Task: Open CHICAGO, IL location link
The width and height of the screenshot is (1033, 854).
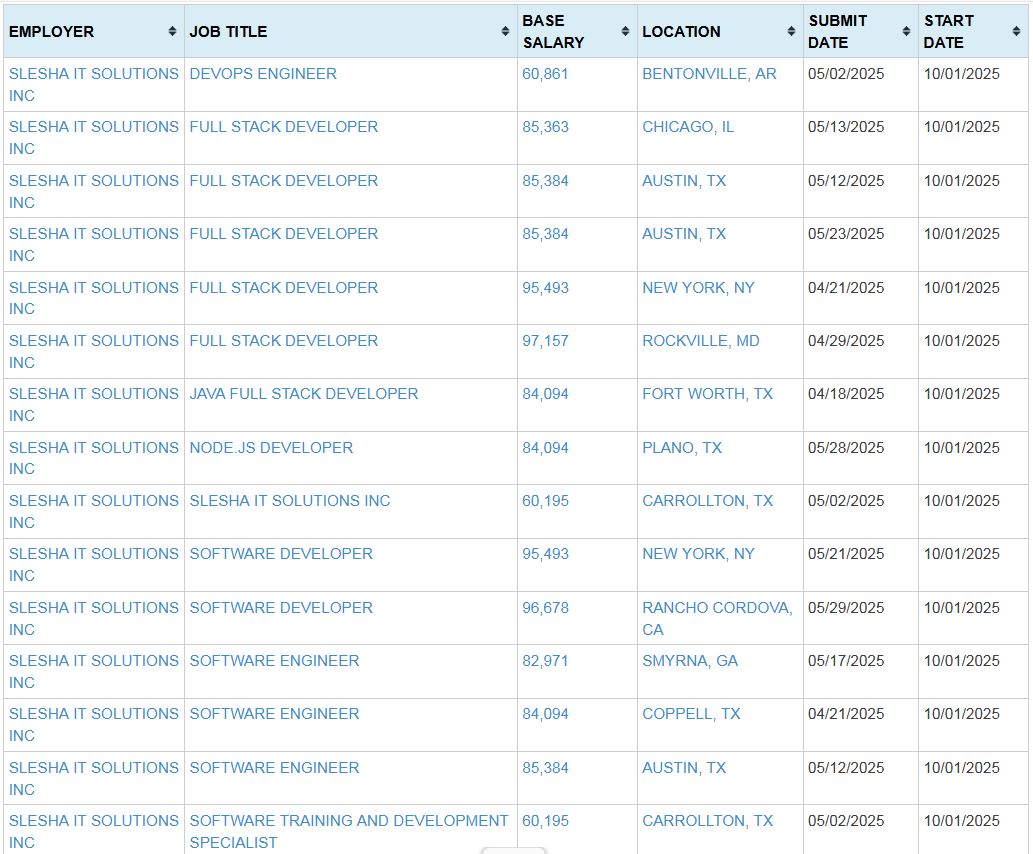Action: [688, 127]
